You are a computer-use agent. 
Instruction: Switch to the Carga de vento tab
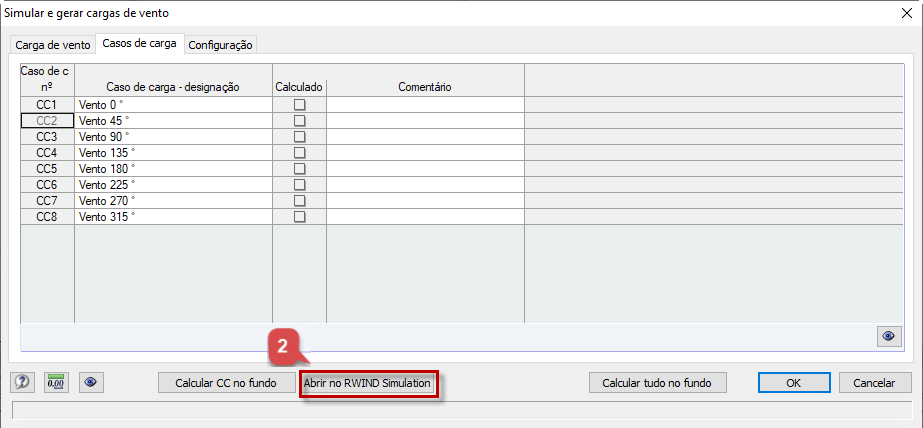click(x=53, y=45)
